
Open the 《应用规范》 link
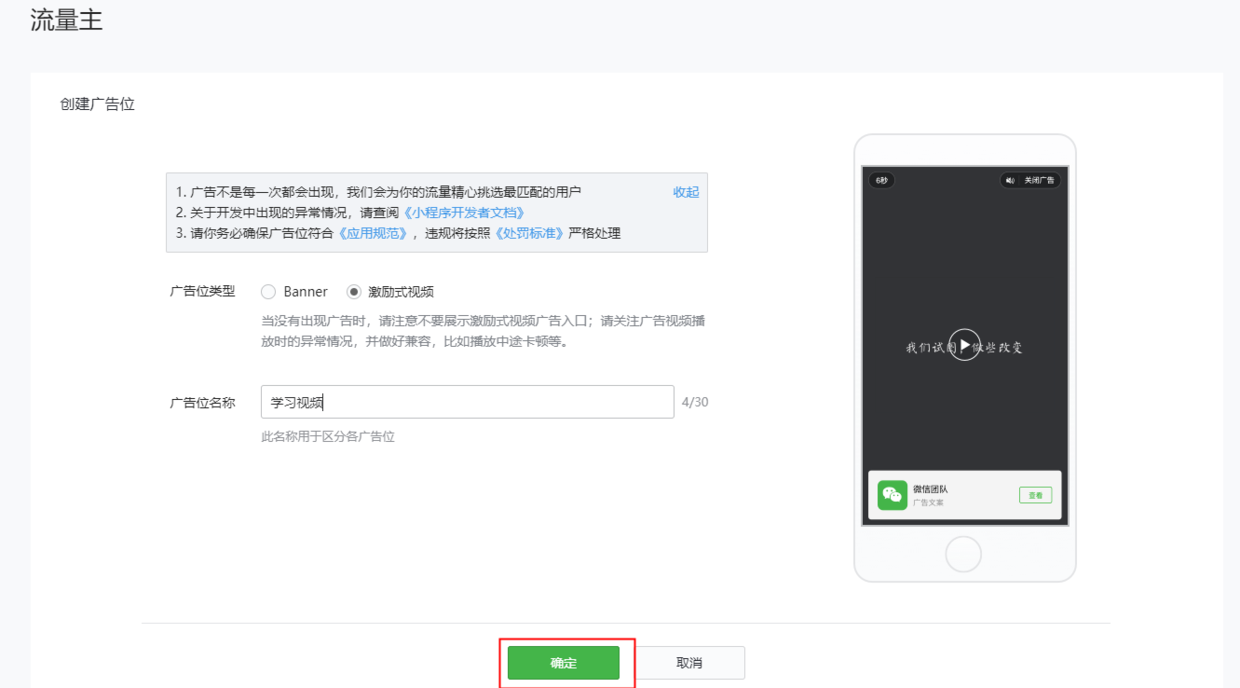point(373,233)
